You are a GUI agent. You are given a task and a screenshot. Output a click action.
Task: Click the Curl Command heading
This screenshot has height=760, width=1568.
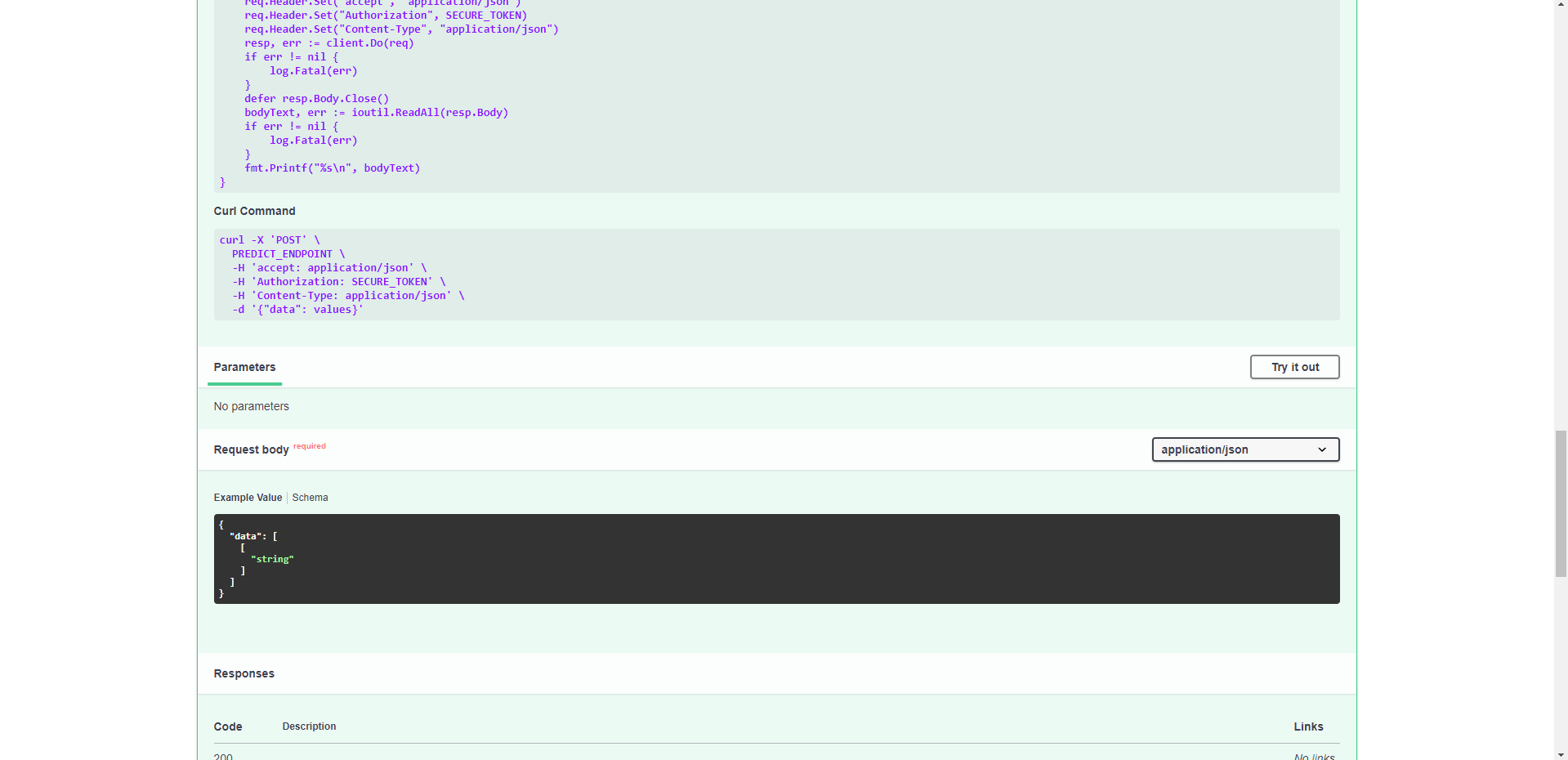(254, 211)
